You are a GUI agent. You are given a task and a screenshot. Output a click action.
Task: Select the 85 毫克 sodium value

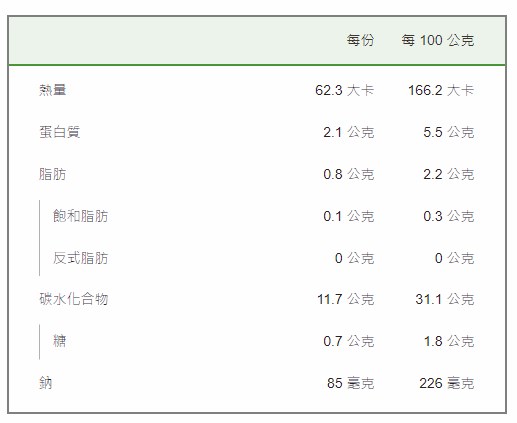(x=350, y=383)
